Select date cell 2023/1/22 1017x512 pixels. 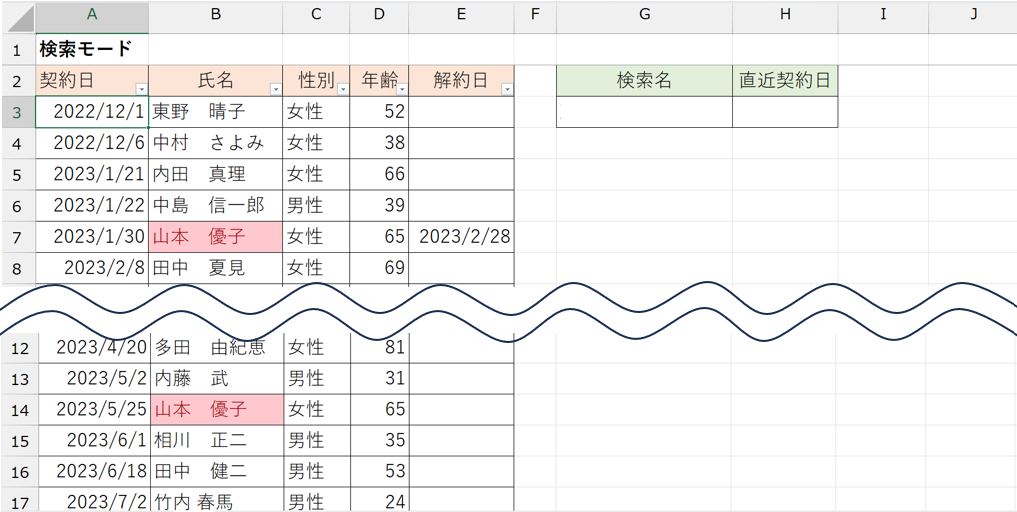(92, 206)
